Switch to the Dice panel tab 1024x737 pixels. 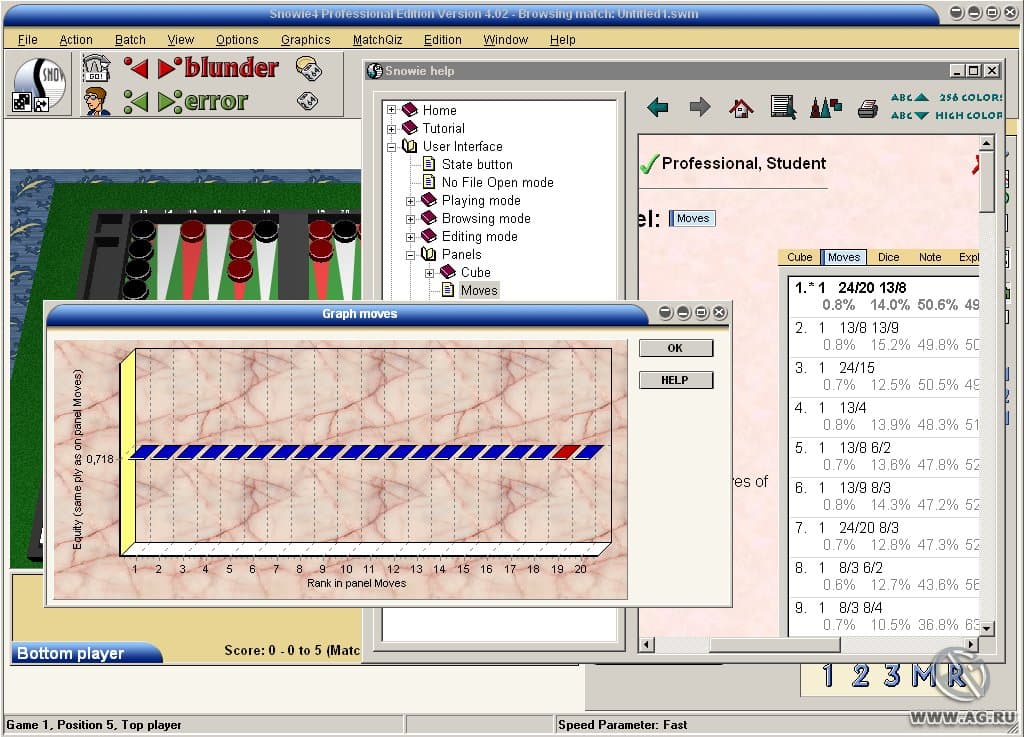(x=888, y=257)
